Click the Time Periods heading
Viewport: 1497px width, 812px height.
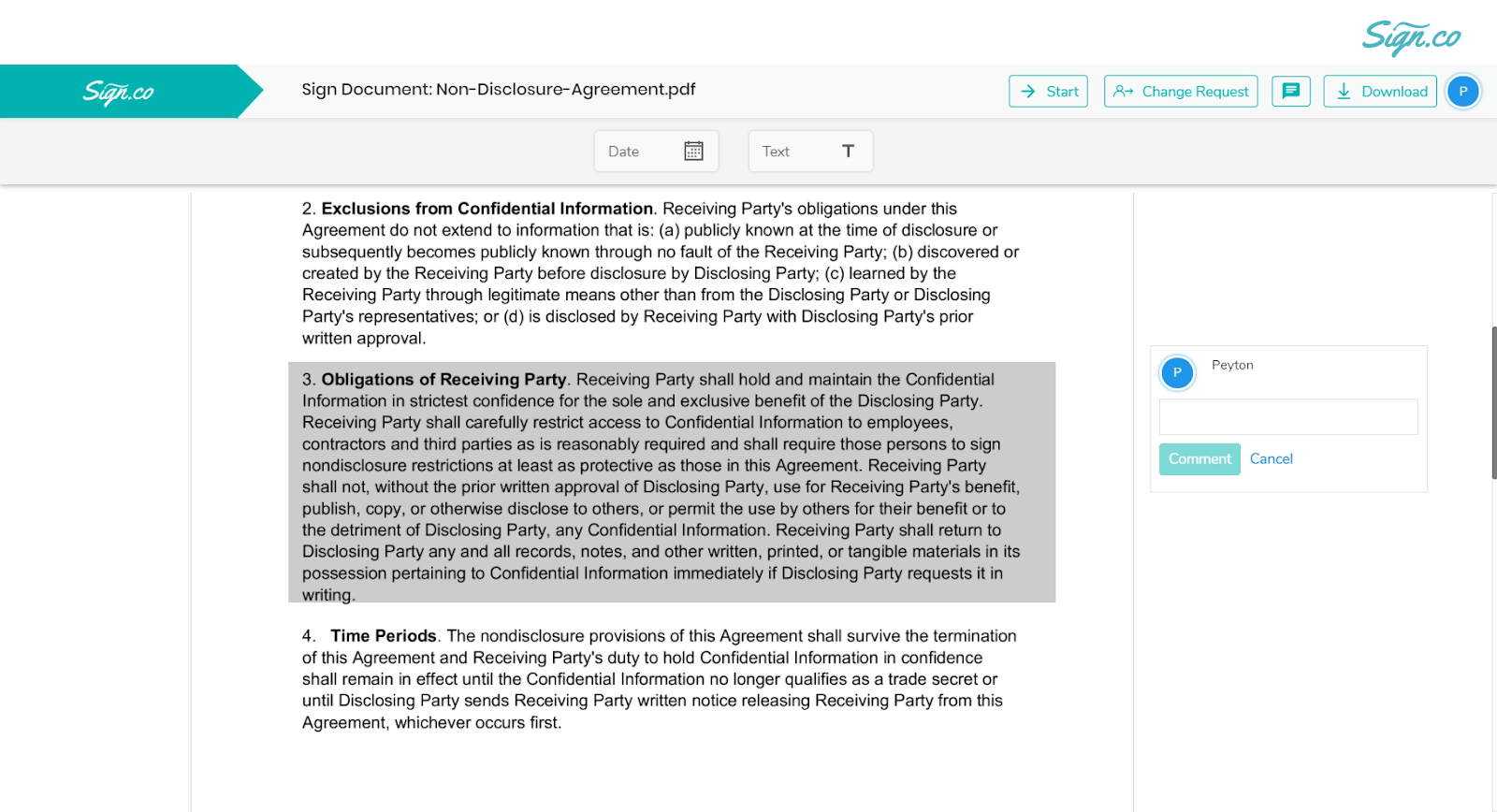(x=384, y=636)
